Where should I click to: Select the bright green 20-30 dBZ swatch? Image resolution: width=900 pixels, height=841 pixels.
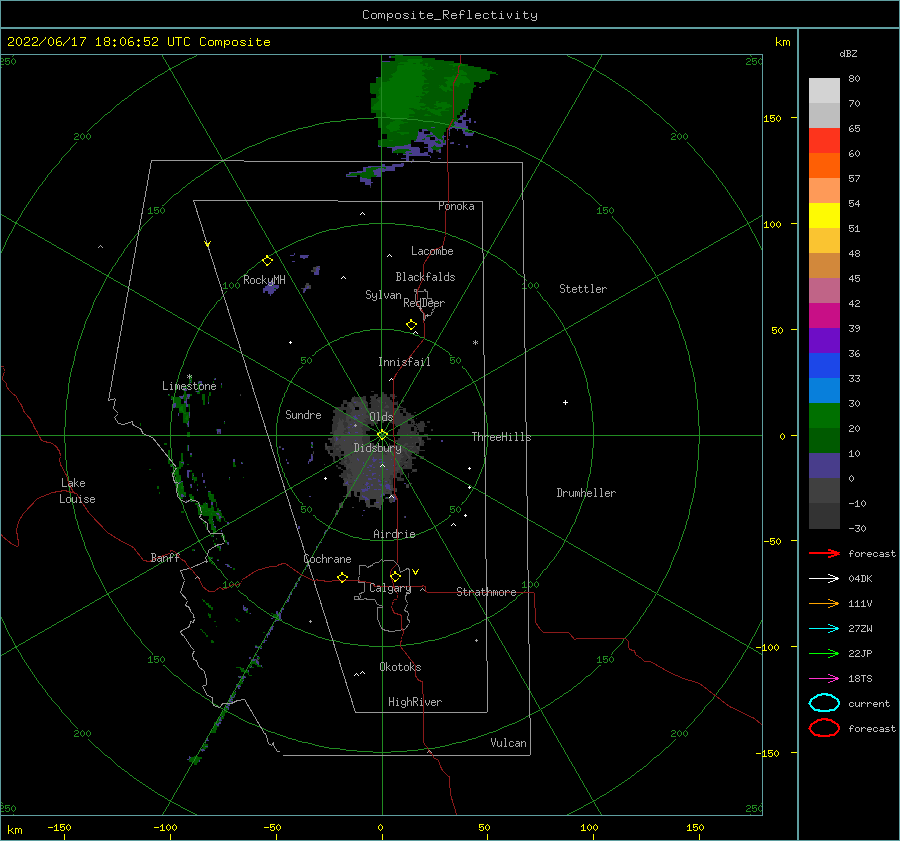(x=824, y=416)
